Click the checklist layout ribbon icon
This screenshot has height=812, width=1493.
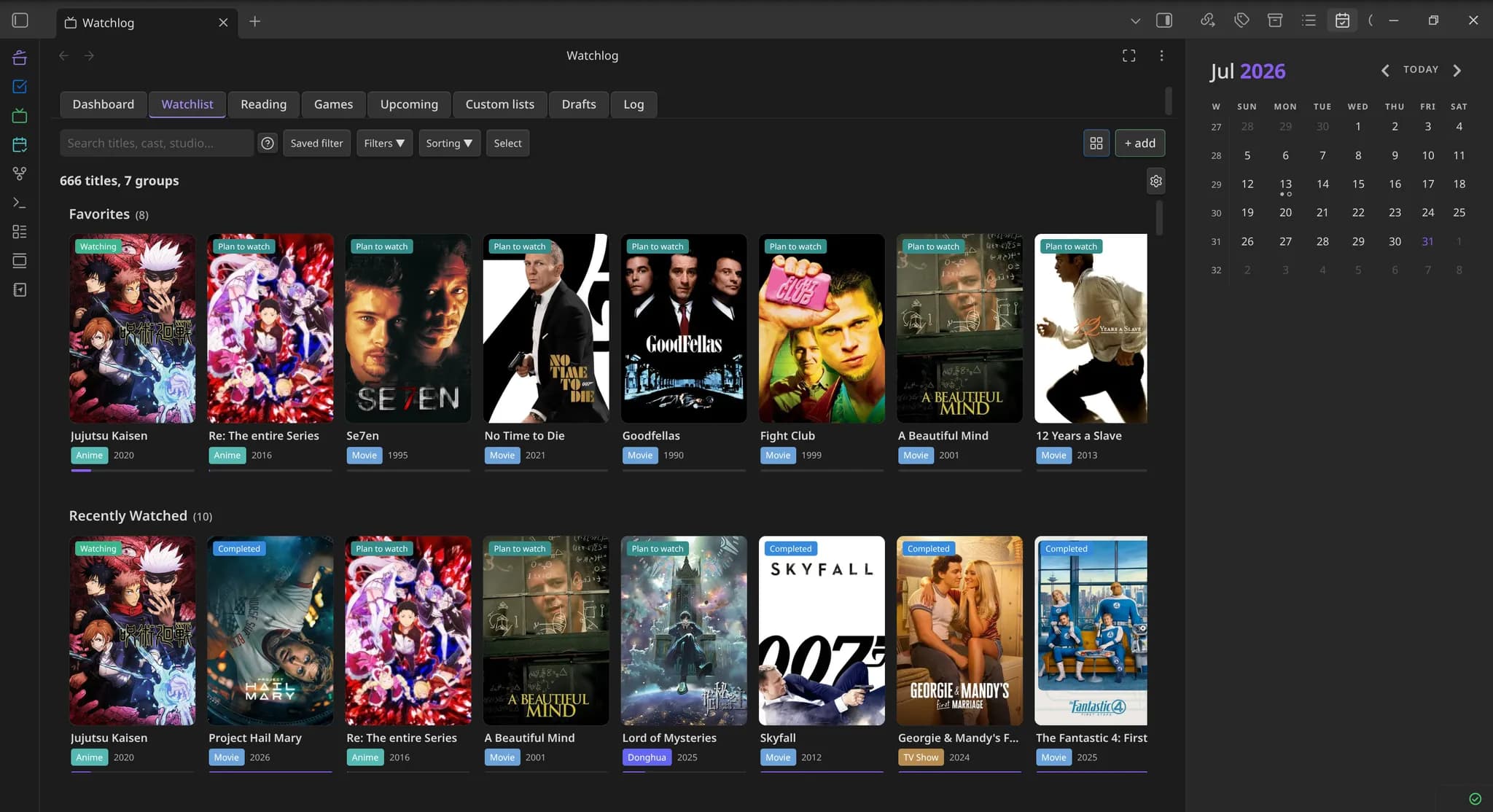click(20, 232)
